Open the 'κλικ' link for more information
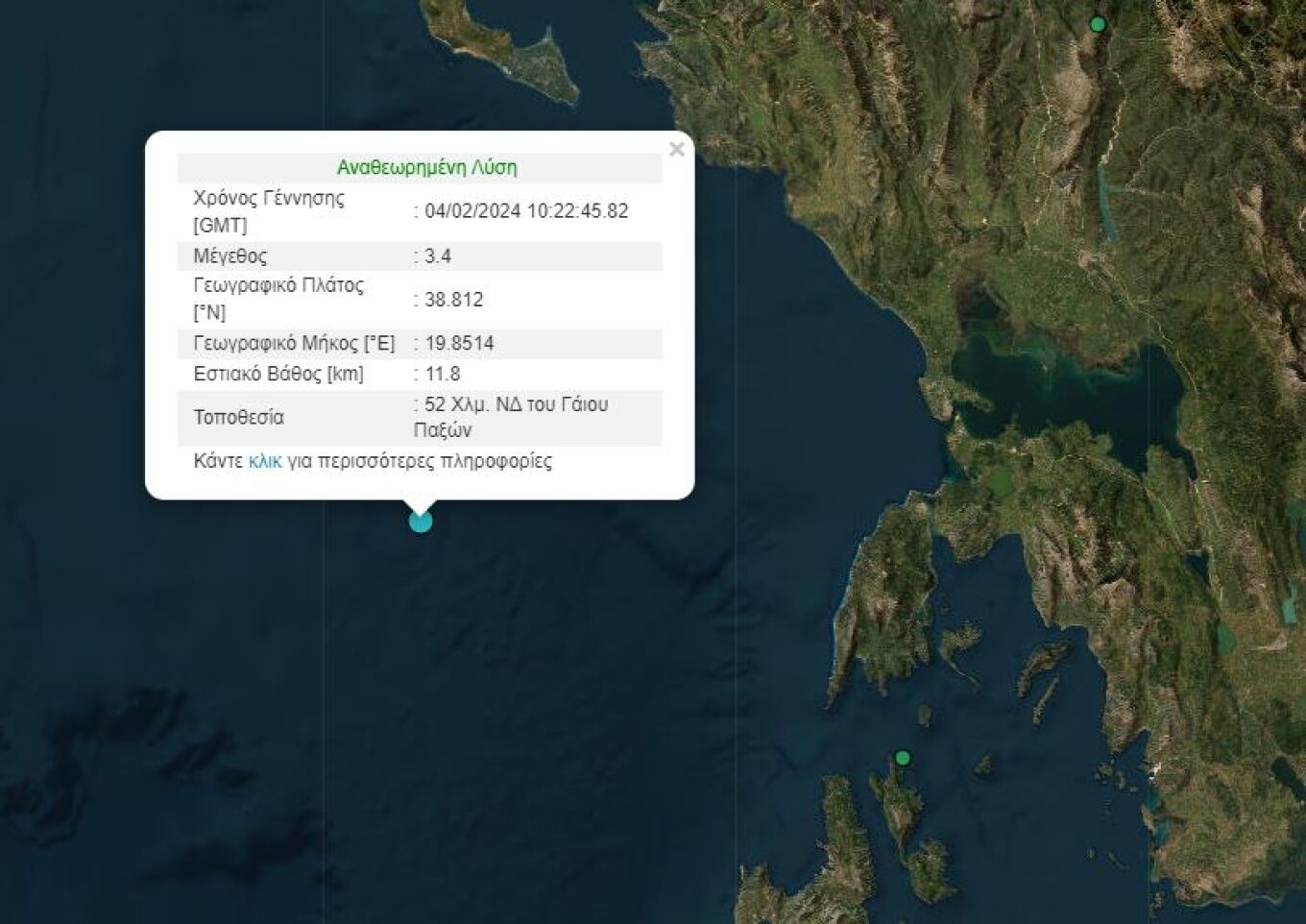1306x924 pixels. (x=265, y=461)
